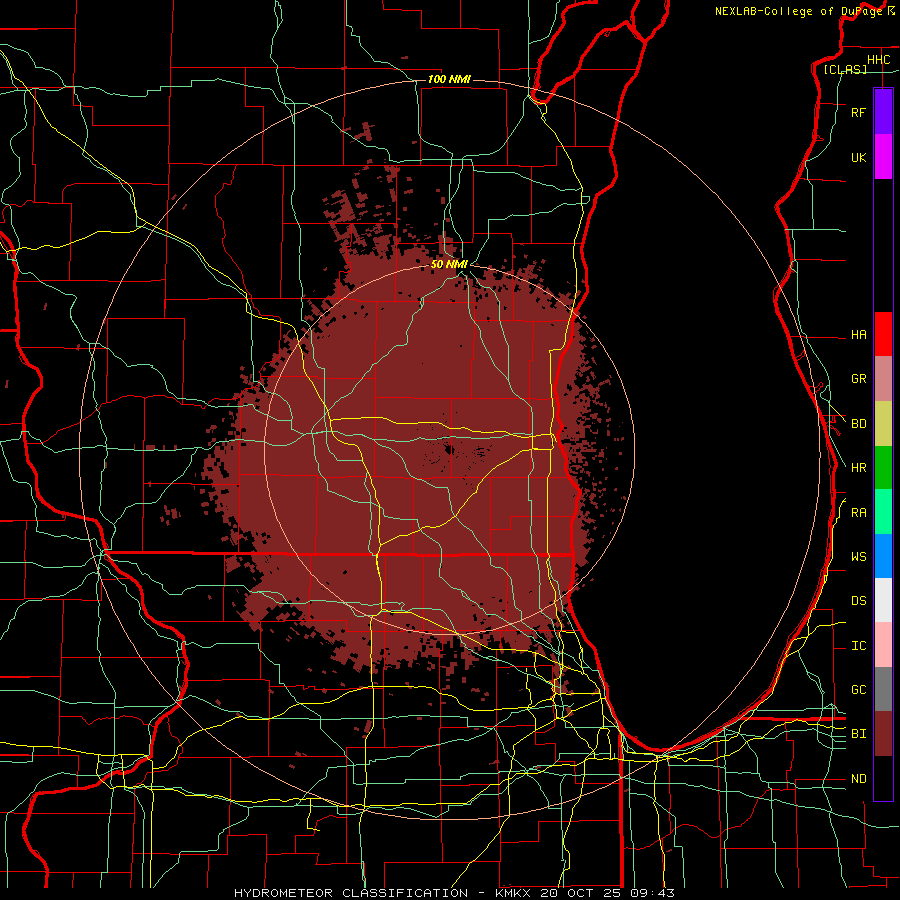
Task: Click the BI legend label
Action: 858,734
